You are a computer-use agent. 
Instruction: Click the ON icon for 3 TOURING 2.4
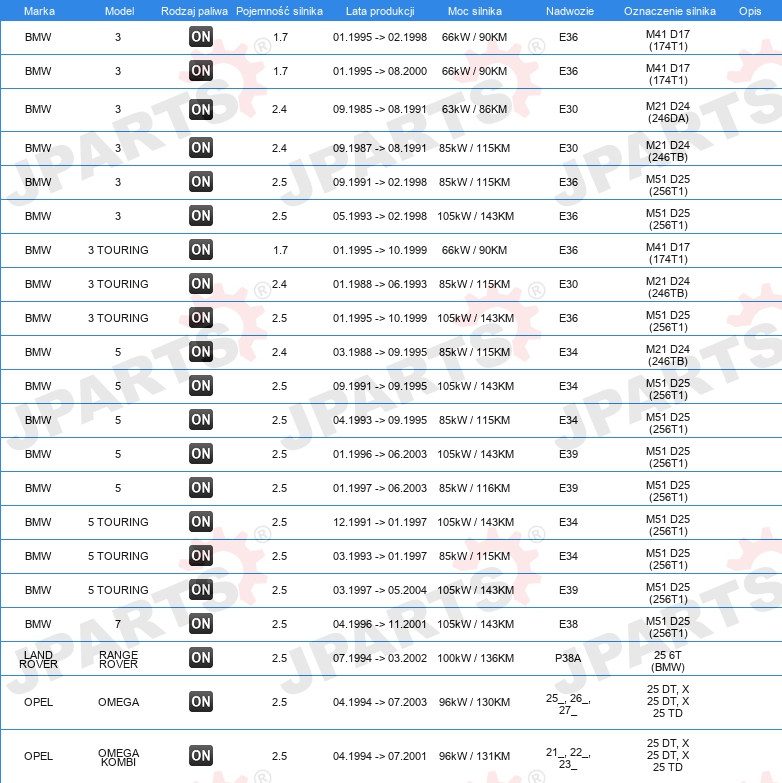coord(201,283)
